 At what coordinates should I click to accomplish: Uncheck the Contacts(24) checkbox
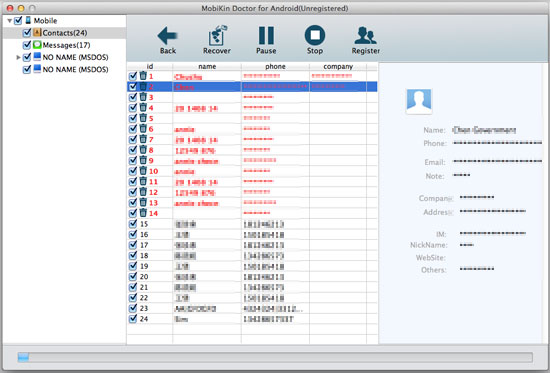click(x=27, y=33)
